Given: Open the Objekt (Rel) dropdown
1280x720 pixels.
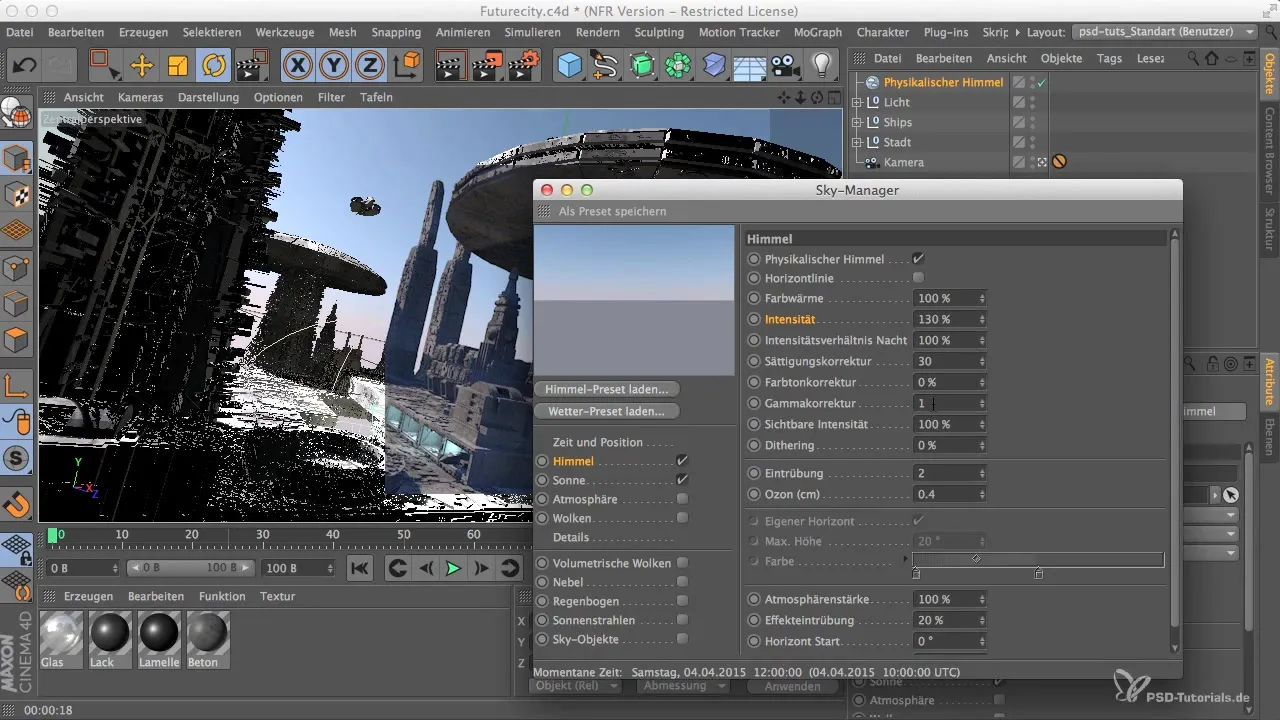Looking at the screenshot, I should [574, 686].
